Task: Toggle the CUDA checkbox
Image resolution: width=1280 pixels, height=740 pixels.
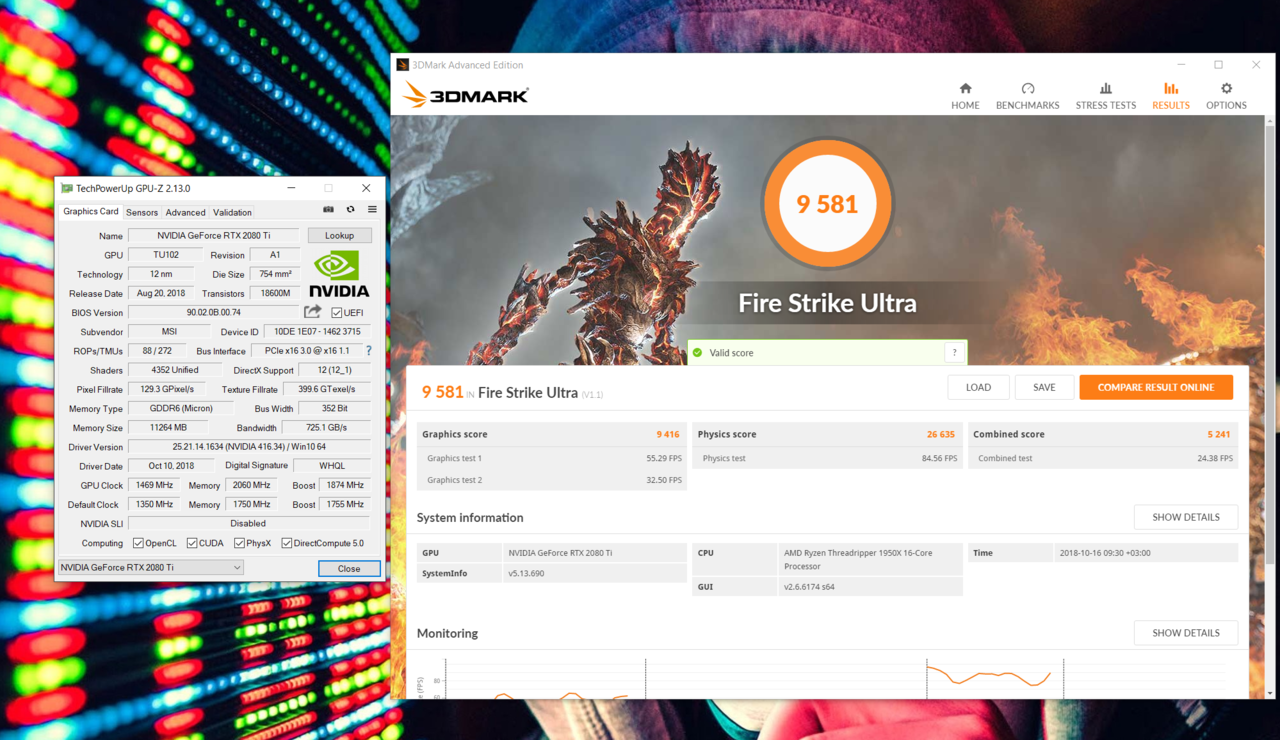Action: (x=192, y=543)
